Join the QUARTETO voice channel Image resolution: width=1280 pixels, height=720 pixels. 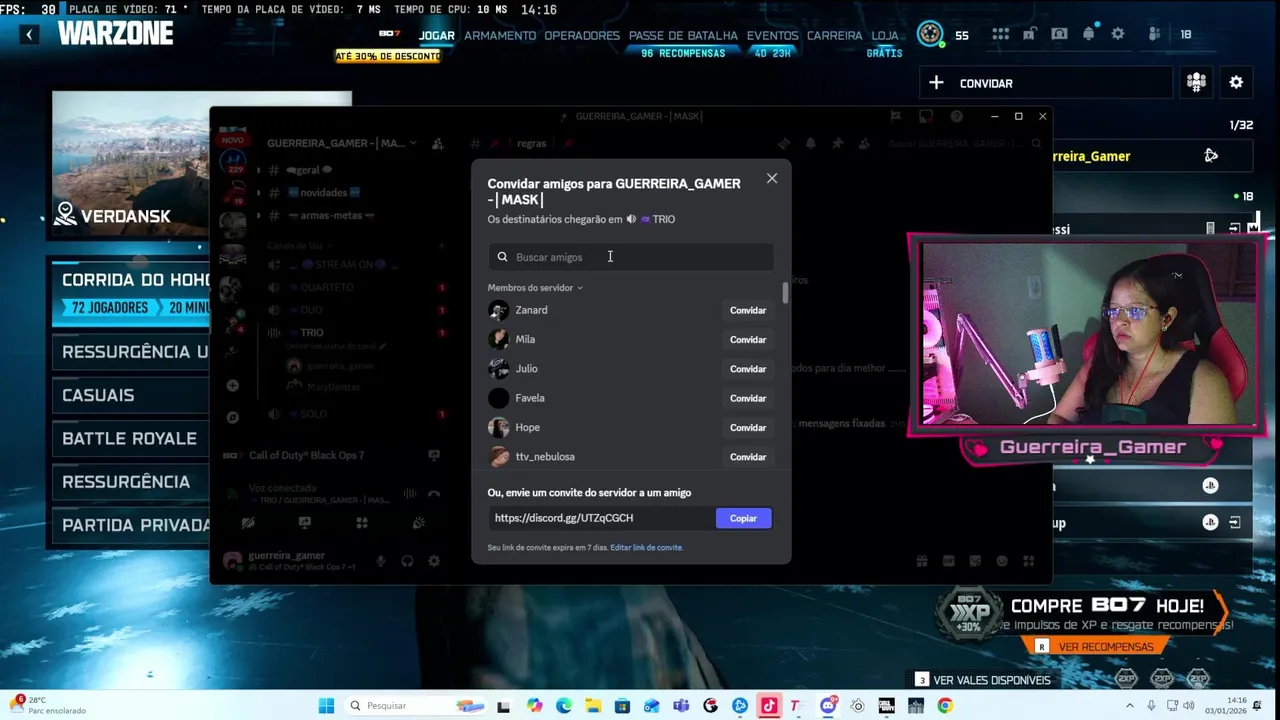326,287
